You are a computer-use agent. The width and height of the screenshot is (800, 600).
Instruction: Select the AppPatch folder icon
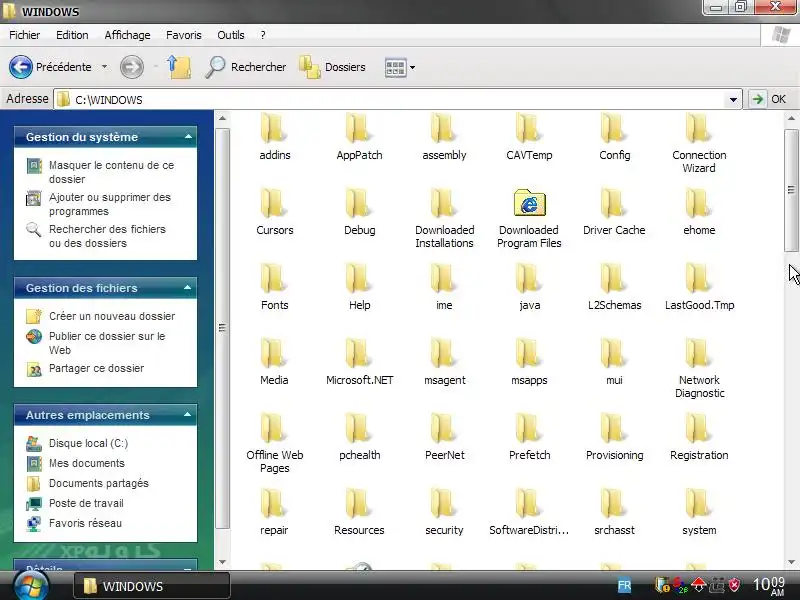click(x=359, y=128)
